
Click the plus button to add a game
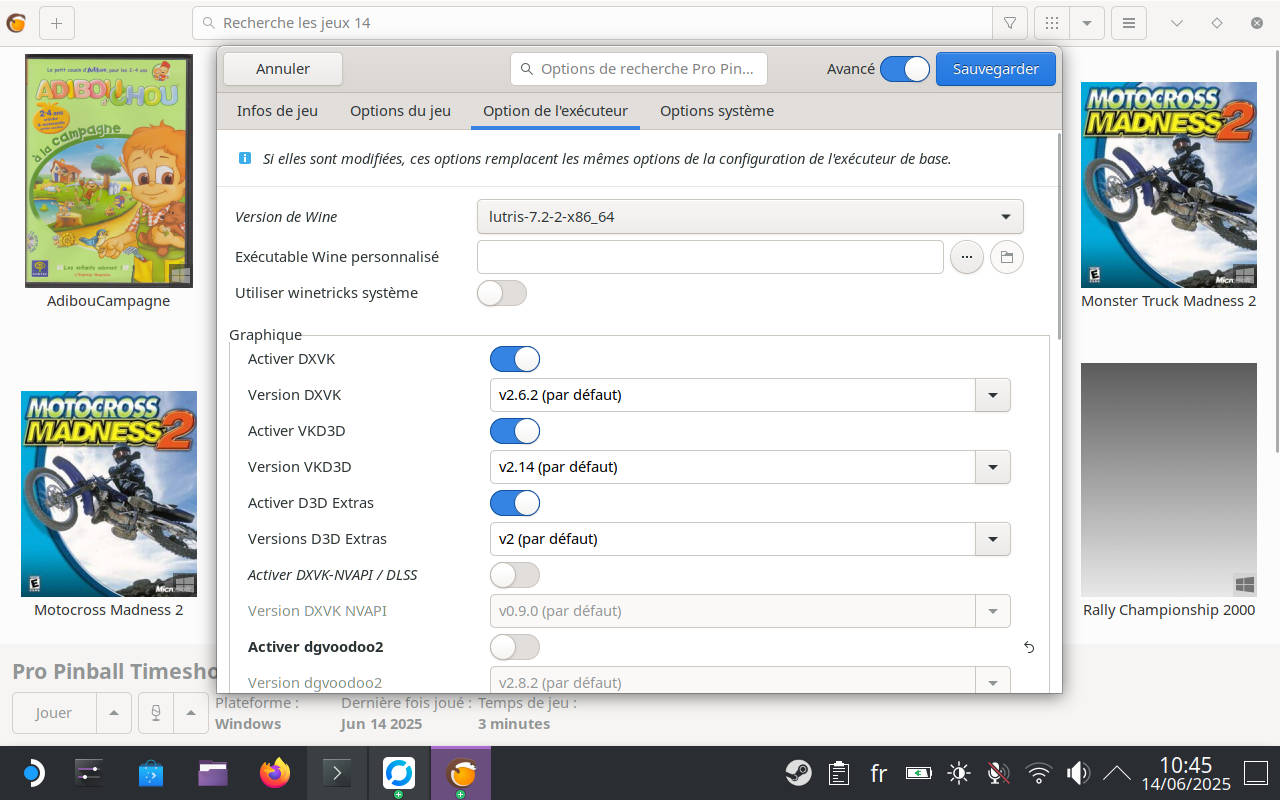[56, 23]
